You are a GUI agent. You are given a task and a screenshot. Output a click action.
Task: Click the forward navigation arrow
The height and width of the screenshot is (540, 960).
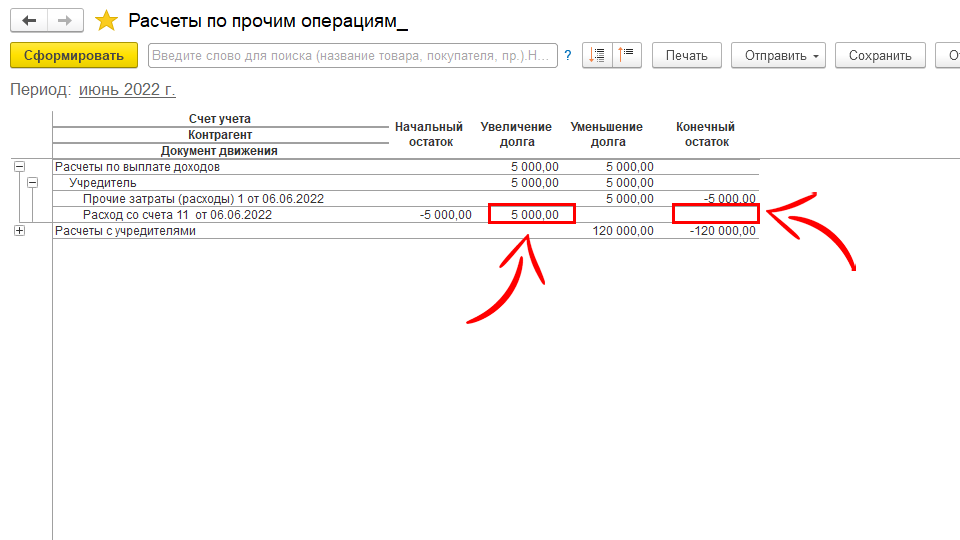coord(65,21)
